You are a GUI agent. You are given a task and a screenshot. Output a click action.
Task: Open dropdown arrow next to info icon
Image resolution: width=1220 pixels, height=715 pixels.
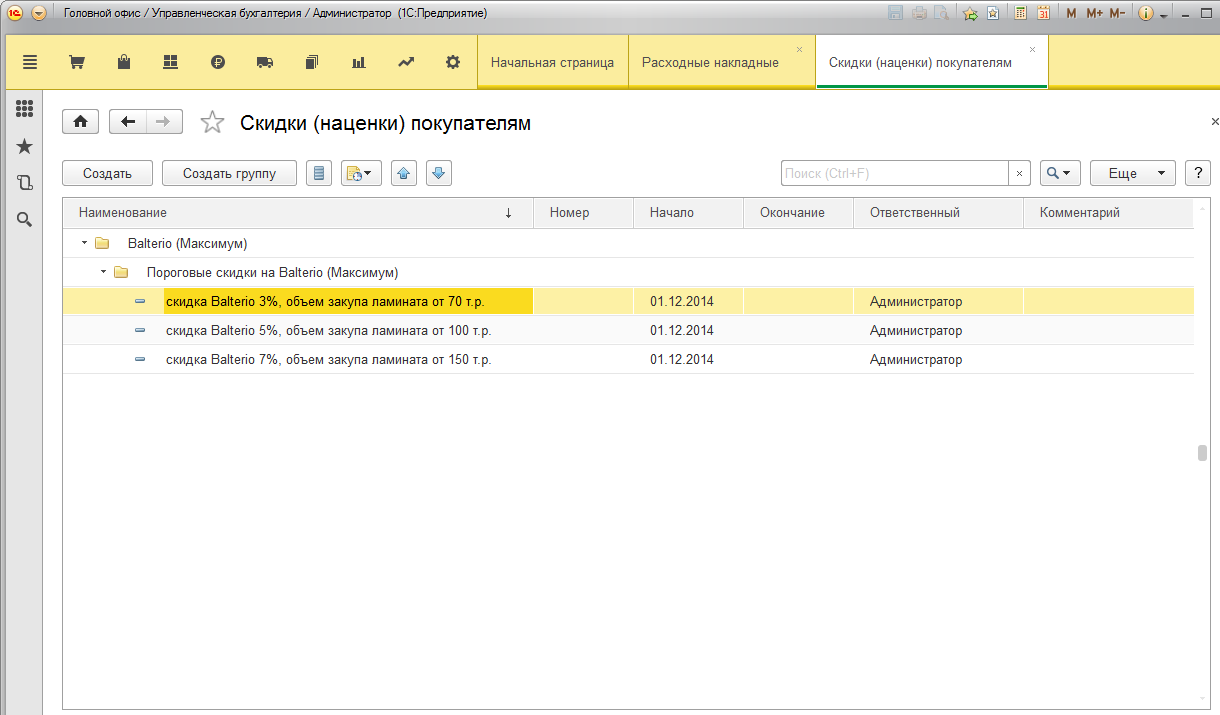pos(1164,15)
